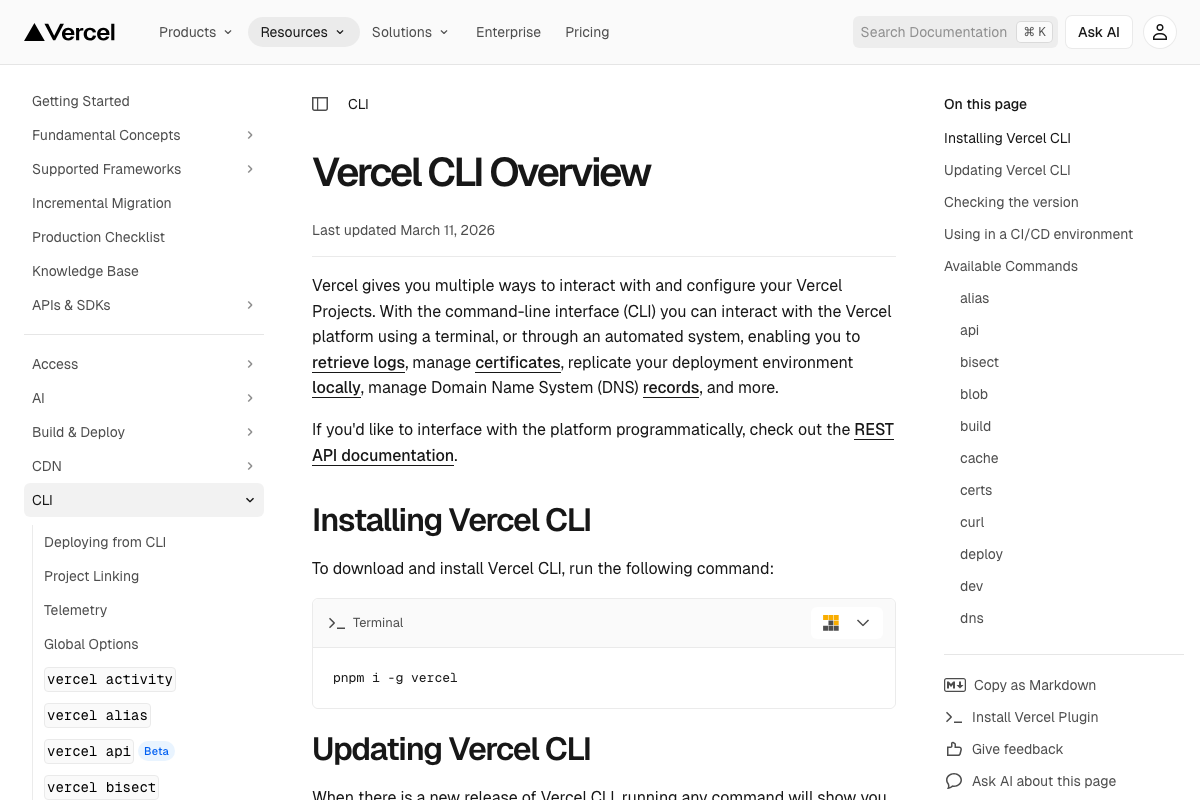The height and width of the screenshot is (800, 1200).
Task: Click the pnpm i -g vercel command text
Action: 395,678
